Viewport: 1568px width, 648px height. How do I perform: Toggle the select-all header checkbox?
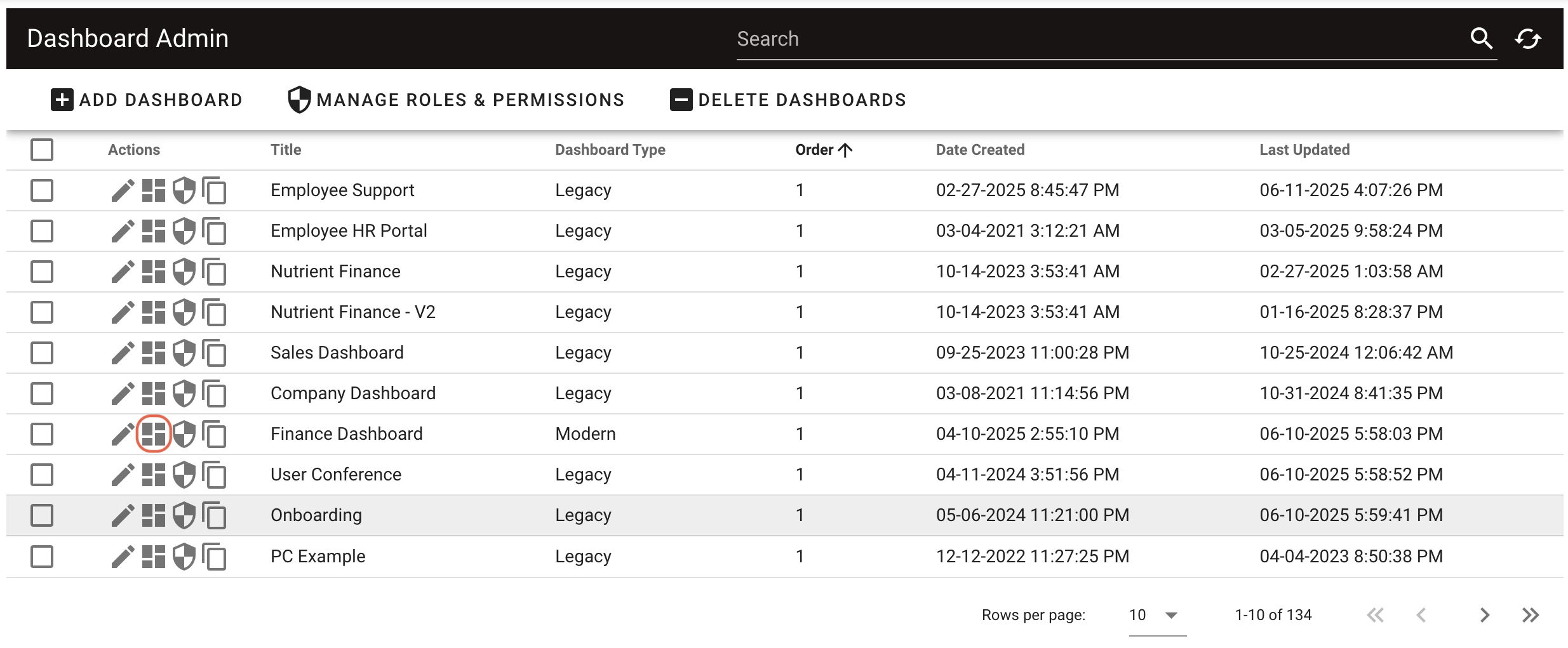[x=42, y=150]
